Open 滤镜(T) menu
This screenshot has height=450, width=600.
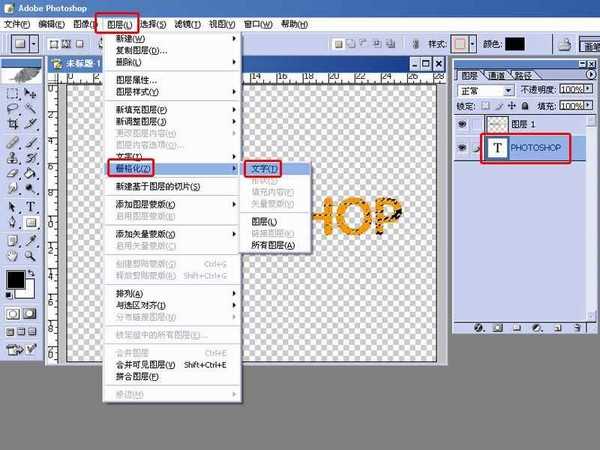click(x=188, y=24)
